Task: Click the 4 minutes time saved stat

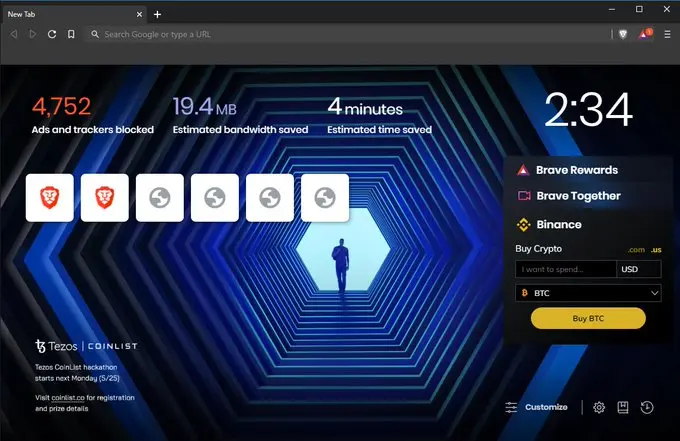Action: (365, 107)
